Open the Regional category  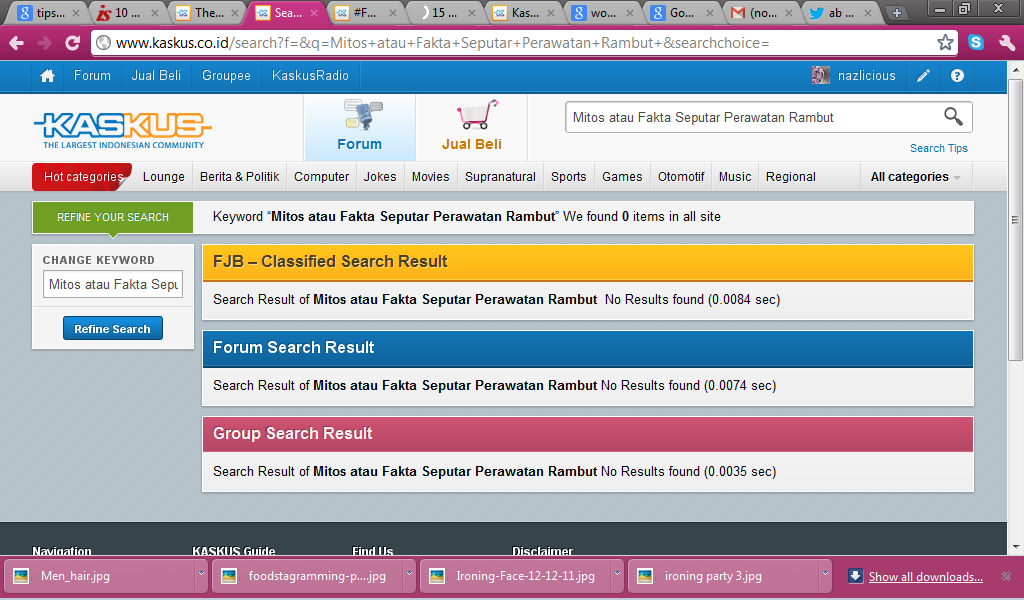click(791, 177)
